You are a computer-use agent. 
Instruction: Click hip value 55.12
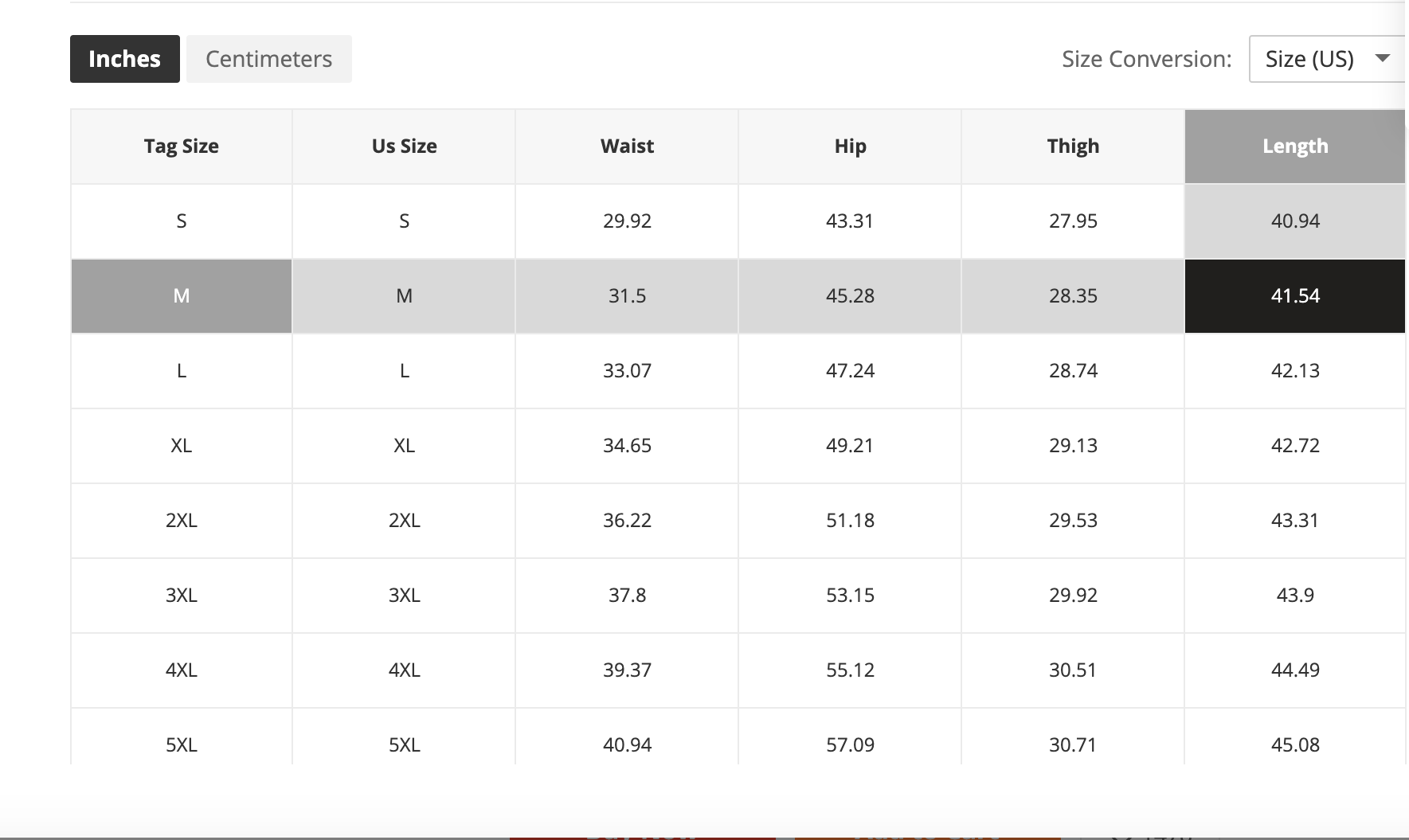coord(850,670)
